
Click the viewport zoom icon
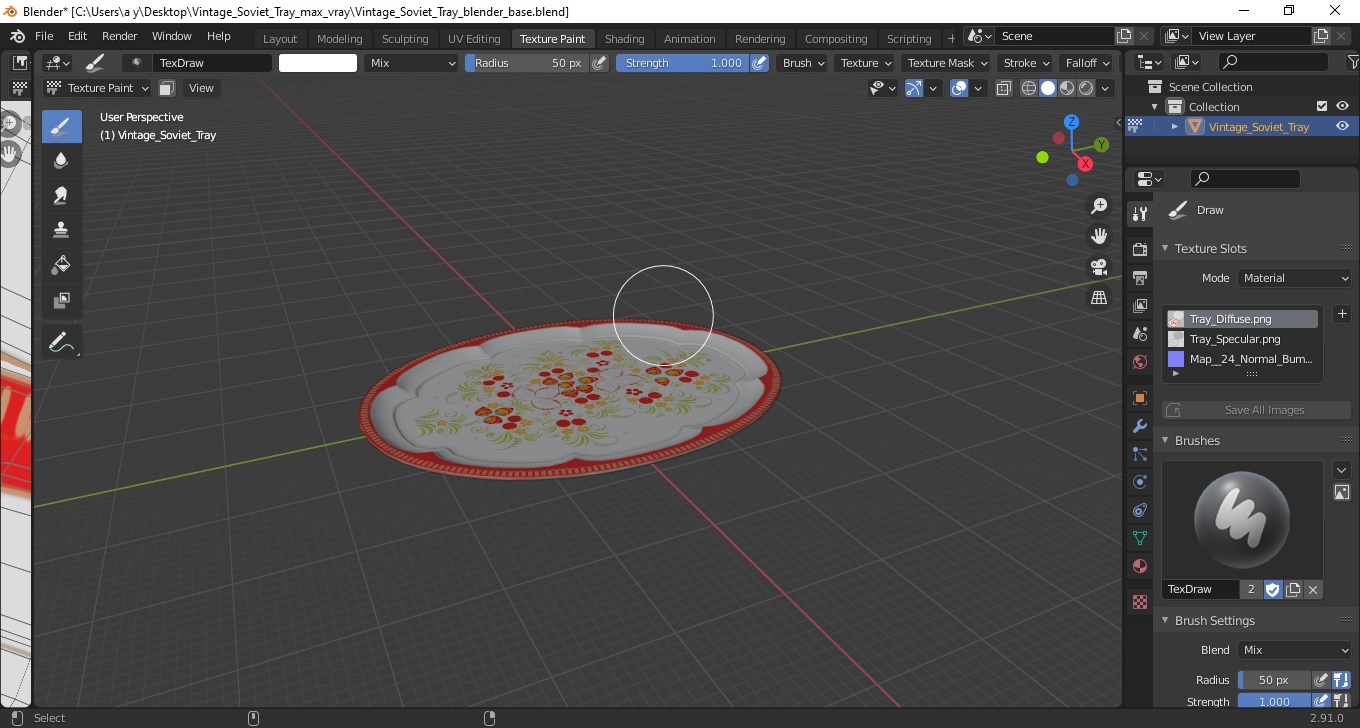1099,206
